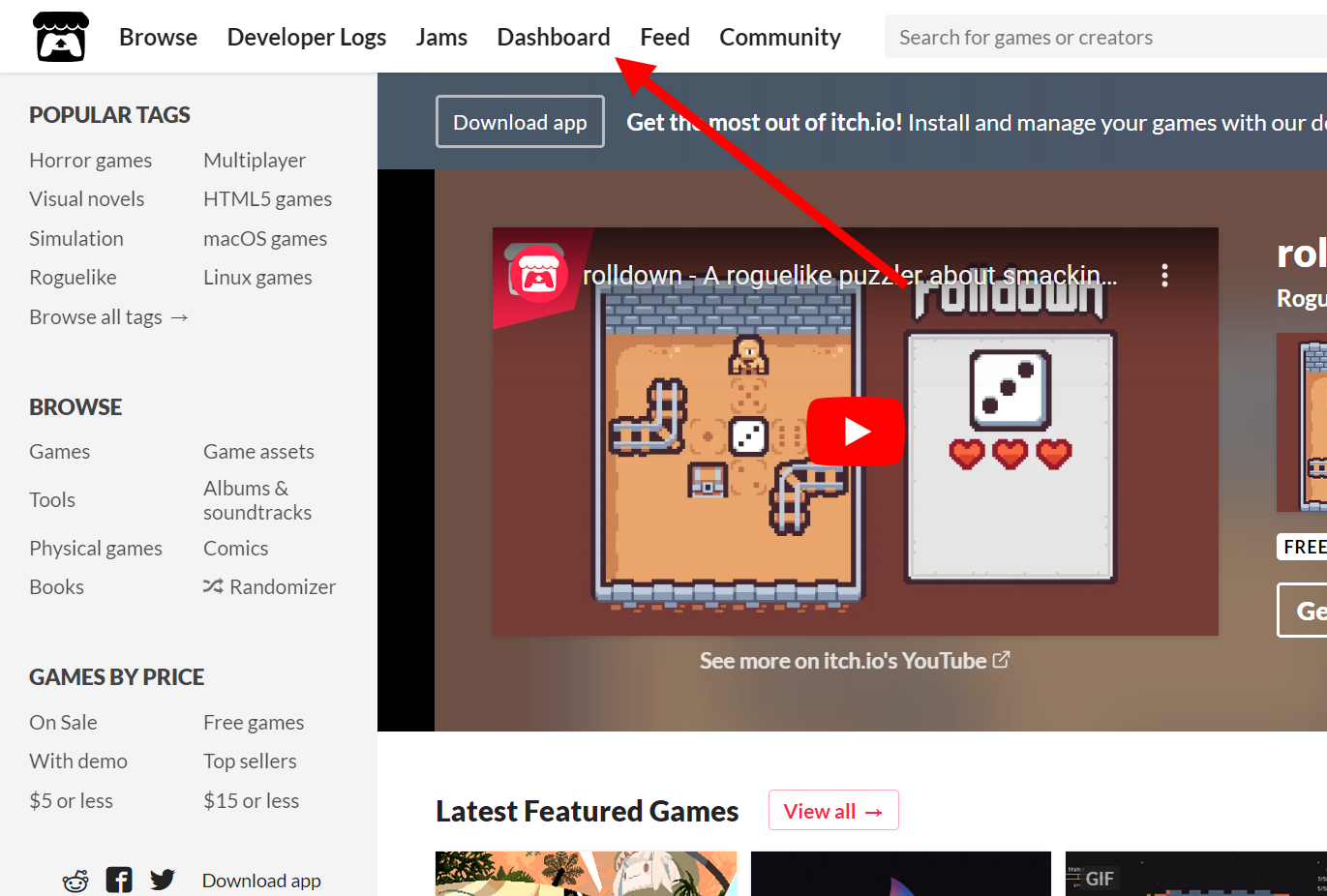Play the rolldown YouTube video

[x=856, y=432]
